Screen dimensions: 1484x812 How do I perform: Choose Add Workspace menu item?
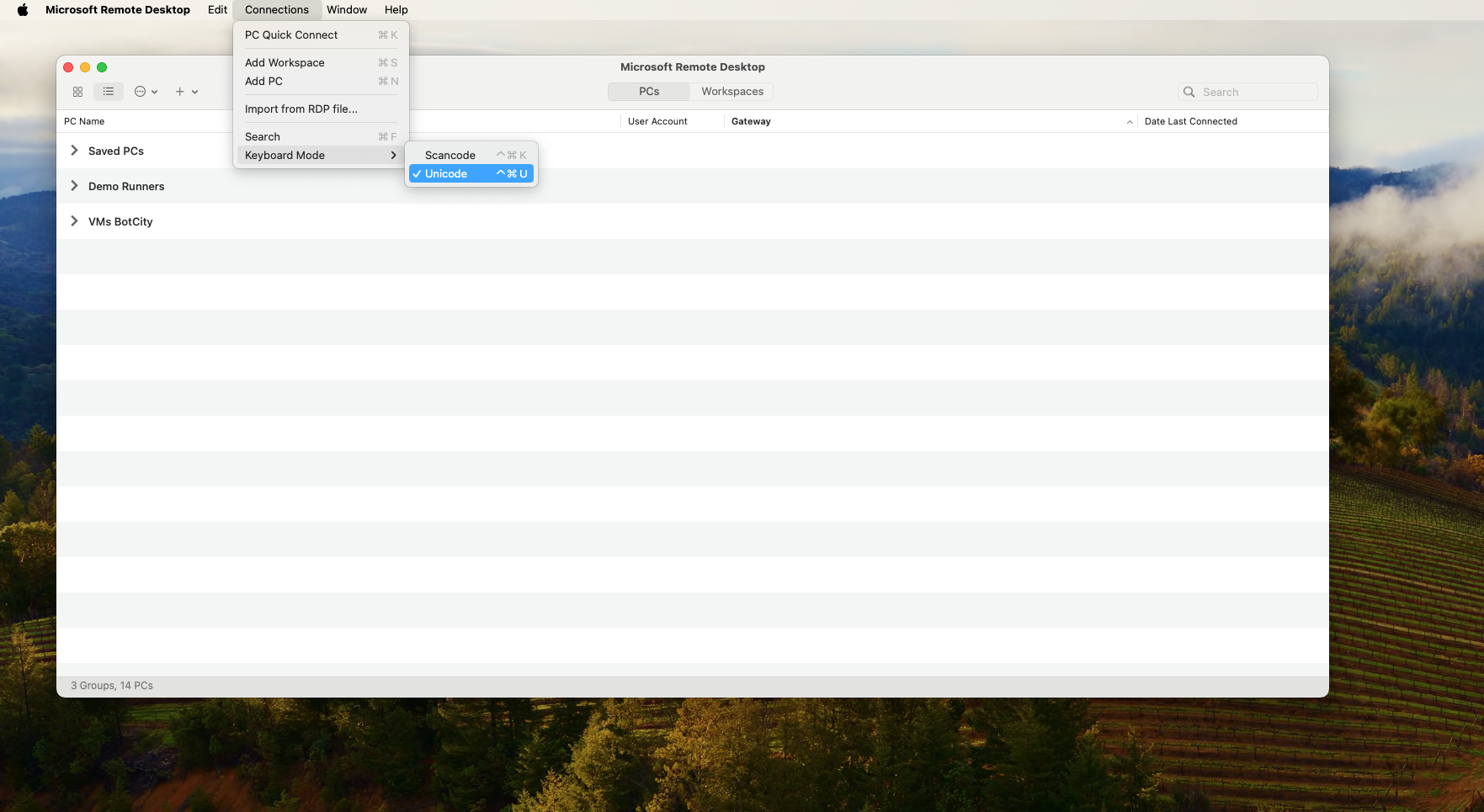pyautogui.click(x=321, y=62)
